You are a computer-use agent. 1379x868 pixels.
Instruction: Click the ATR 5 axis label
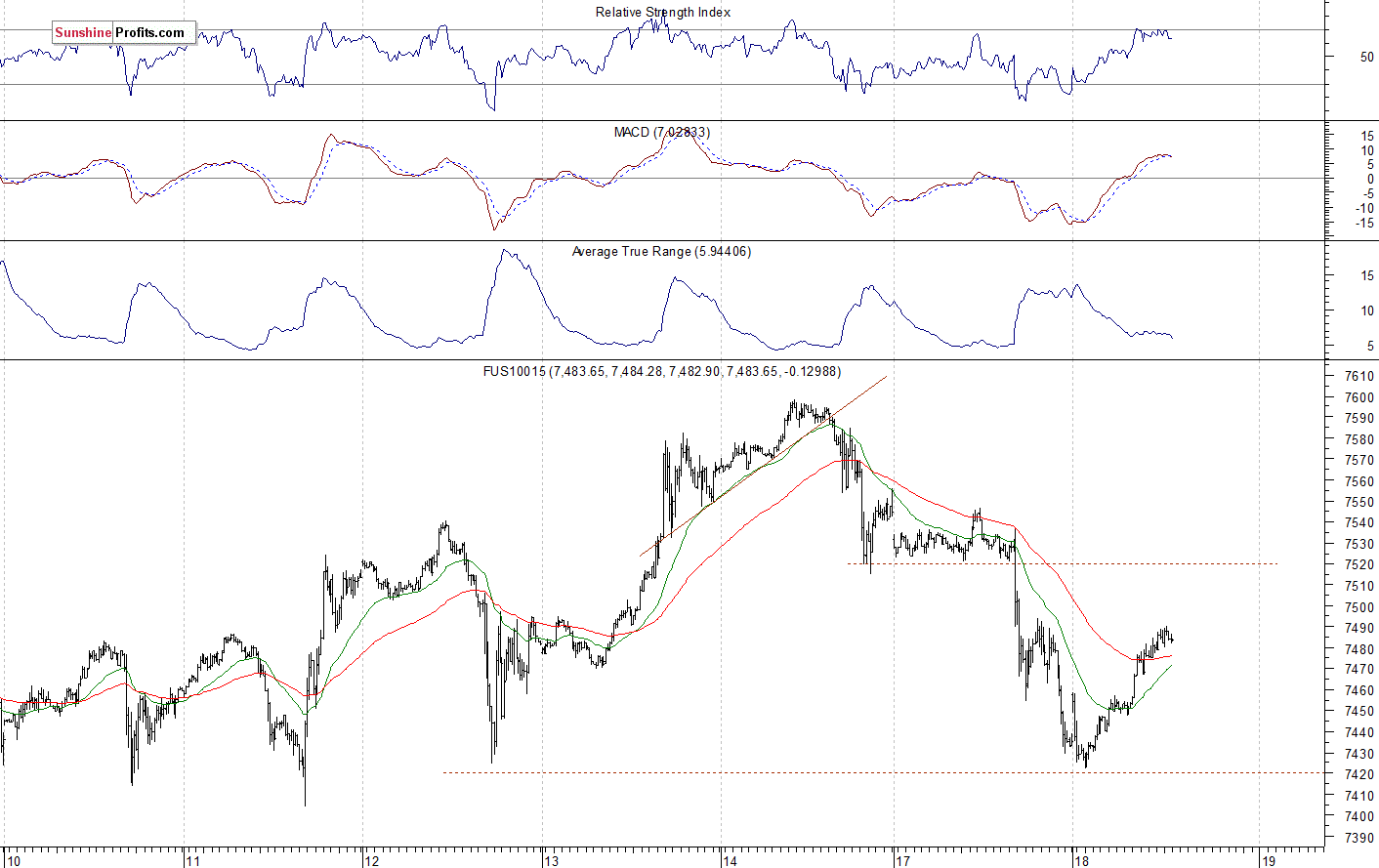pyautogui.click(x=1371, y=347)
